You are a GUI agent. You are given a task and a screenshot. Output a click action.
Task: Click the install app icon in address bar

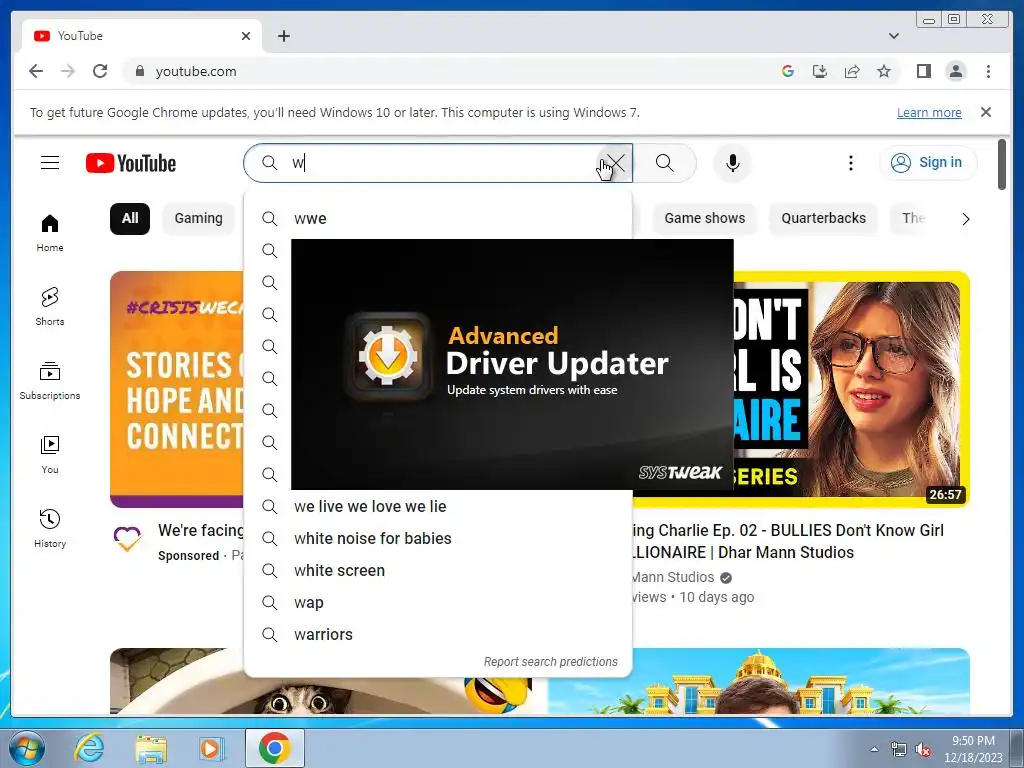[820, 71]
